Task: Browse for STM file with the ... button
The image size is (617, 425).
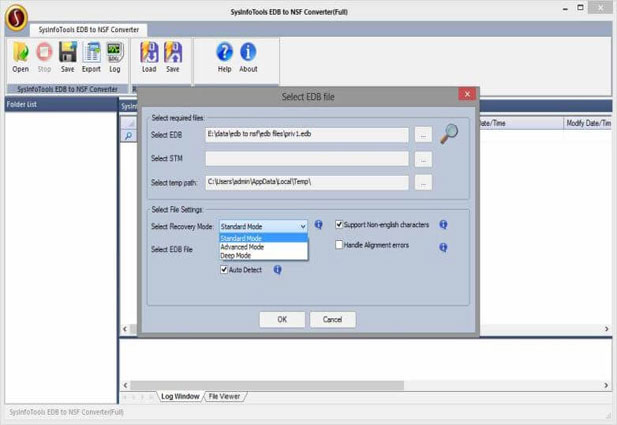Action: (x=423, y=159)
